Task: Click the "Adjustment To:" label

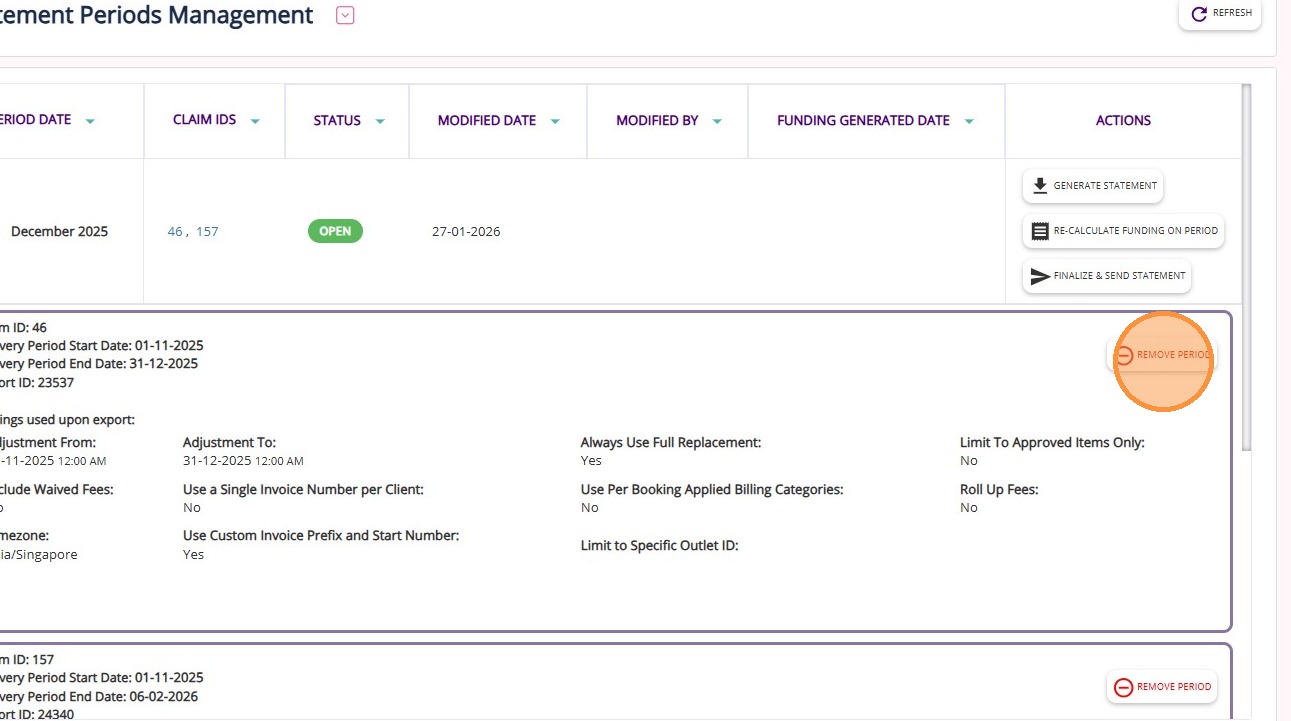Action: click(x=229, y=442)
